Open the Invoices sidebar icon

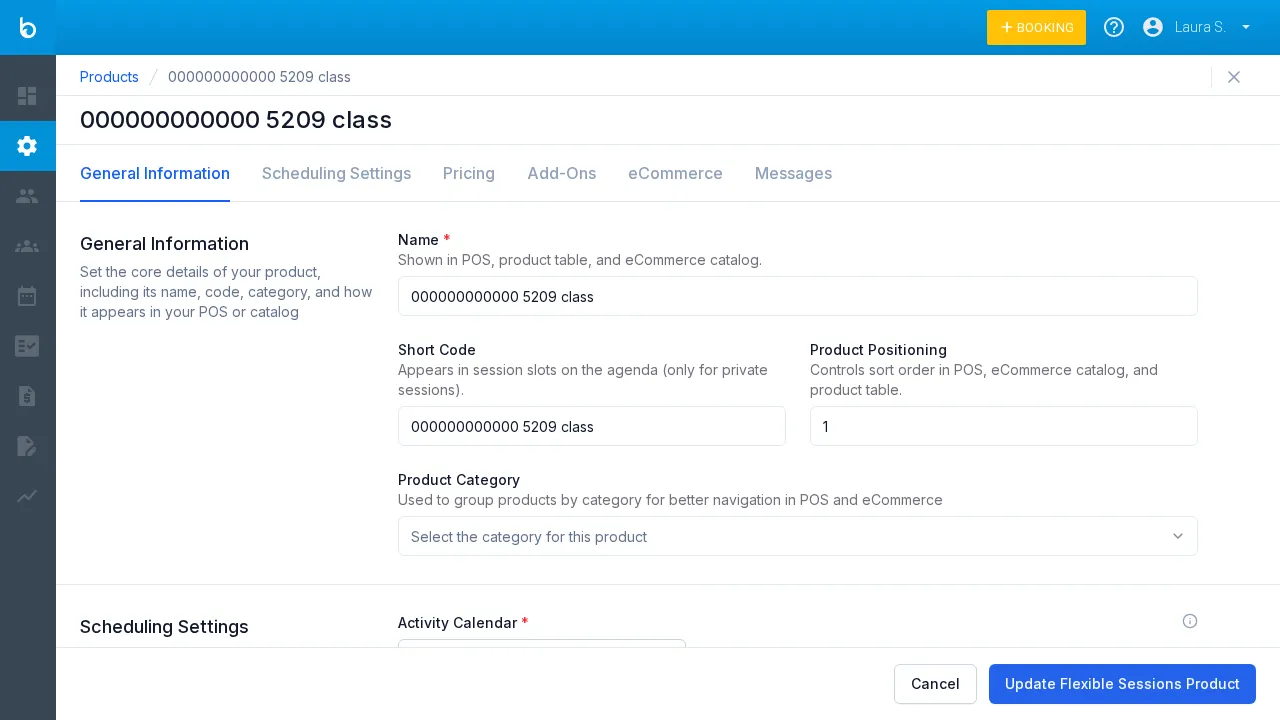[x=28, y=396]
